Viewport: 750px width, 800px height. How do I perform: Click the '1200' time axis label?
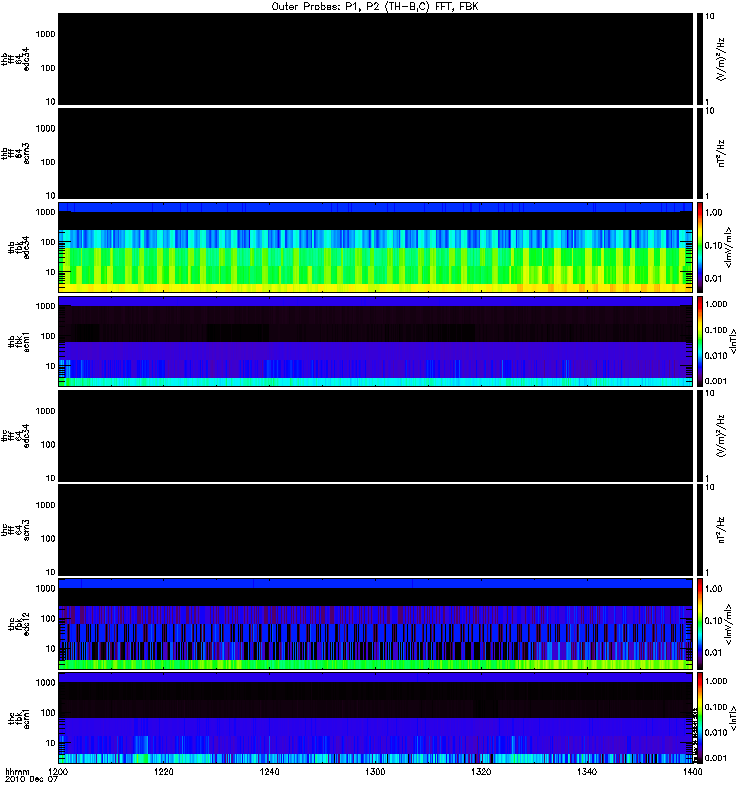coord(58,771)
